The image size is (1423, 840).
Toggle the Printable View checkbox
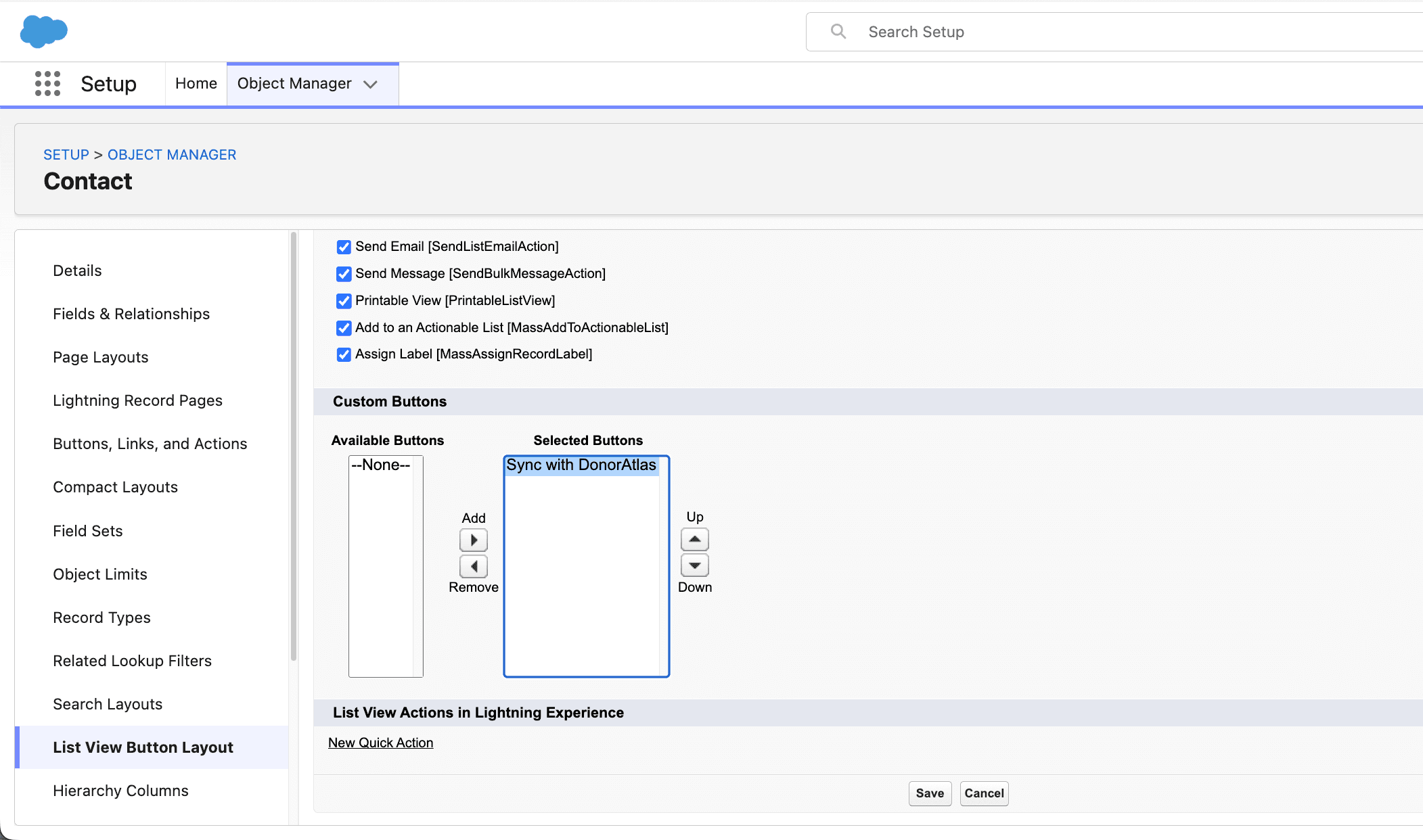click(x=344, y=301)
